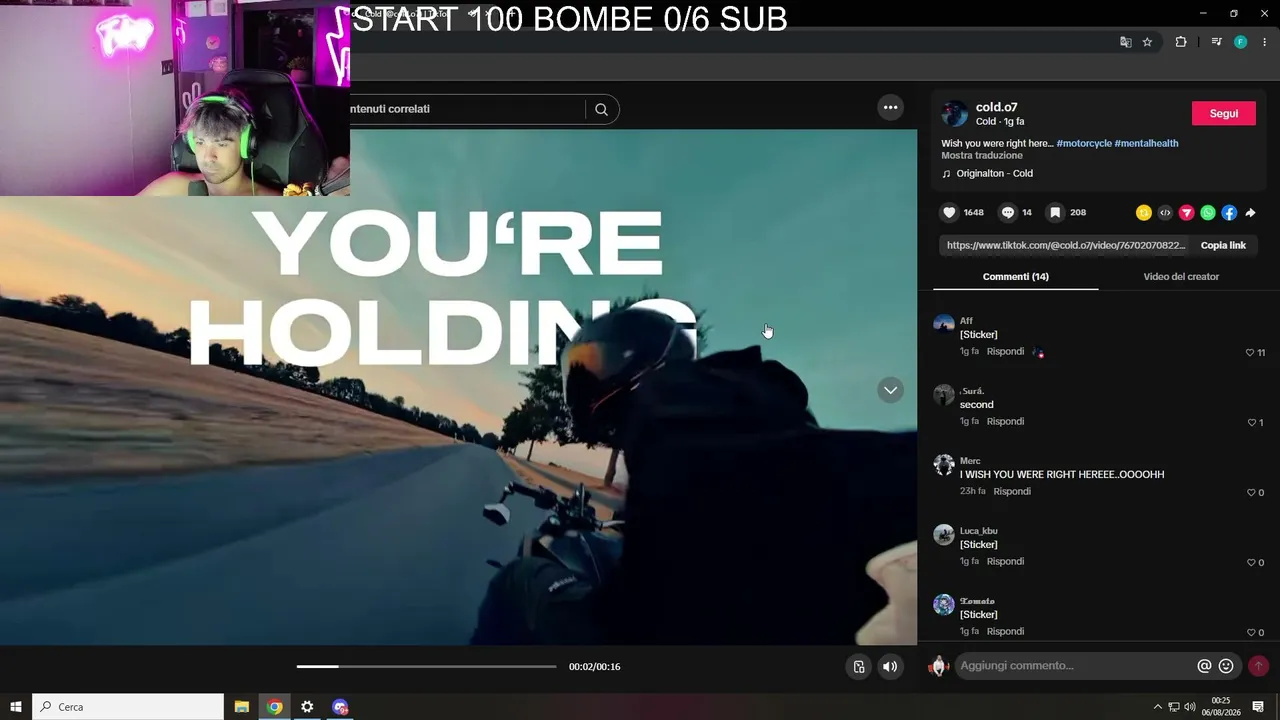Open the #mentalhealth hashtag

coord(1146,143)
